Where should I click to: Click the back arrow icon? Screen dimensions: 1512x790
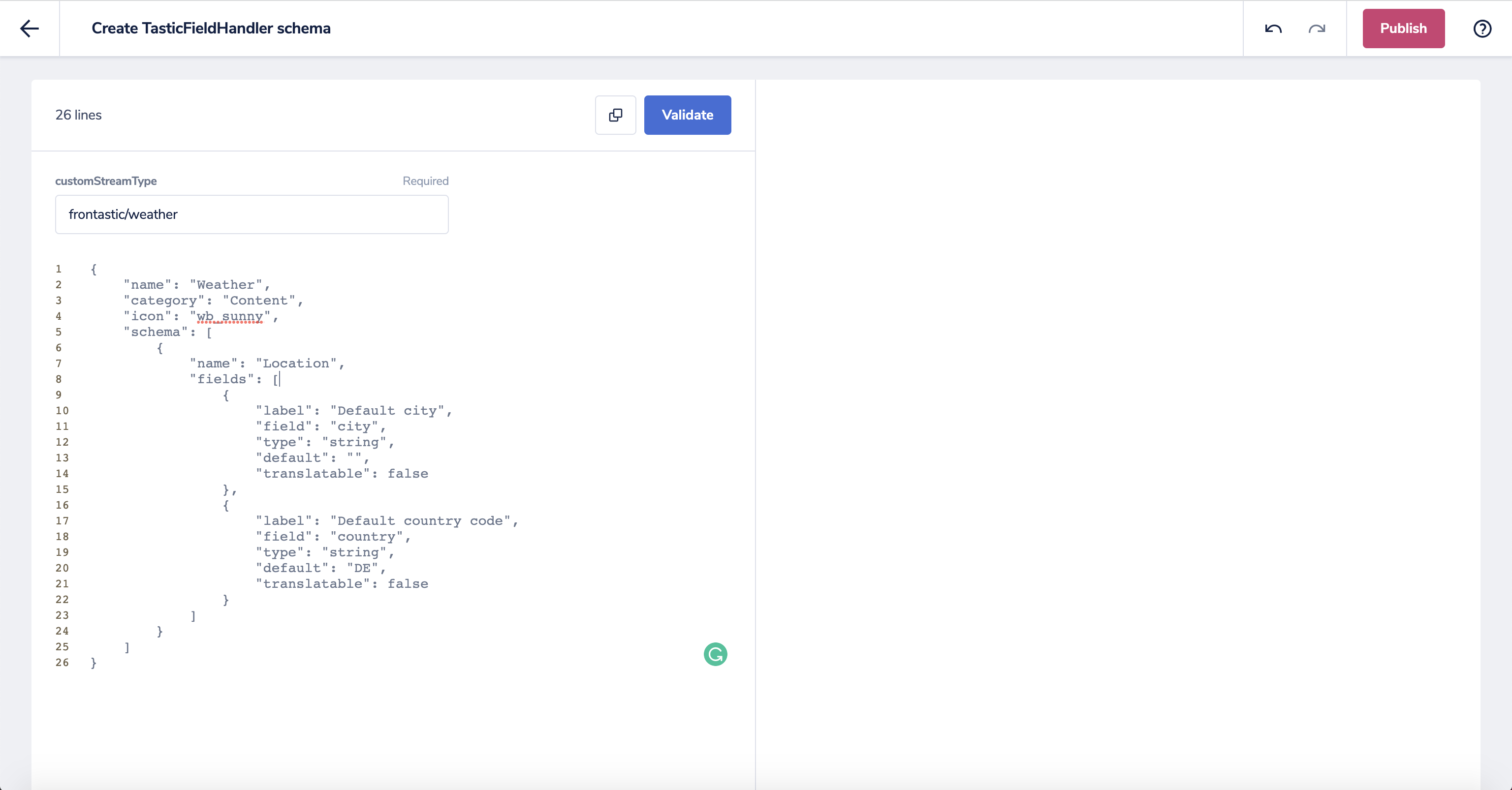pos(30,28)
